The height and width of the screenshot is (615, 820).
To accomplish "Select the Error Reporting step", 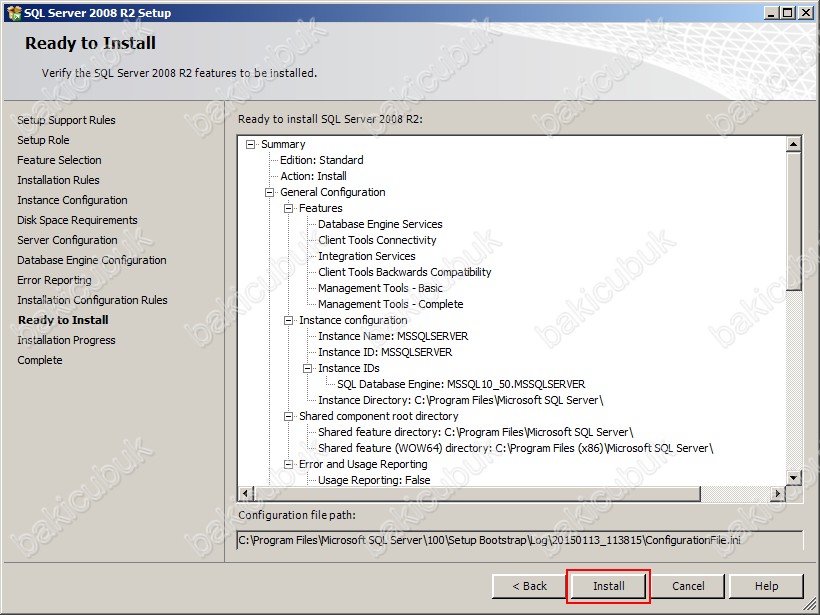I will point(54,280).
